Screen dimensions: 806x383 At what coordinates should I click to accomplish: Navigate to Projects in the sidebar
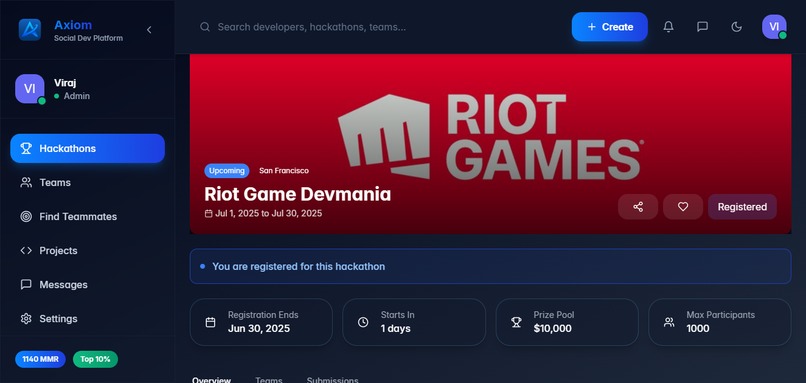(87, 250)
